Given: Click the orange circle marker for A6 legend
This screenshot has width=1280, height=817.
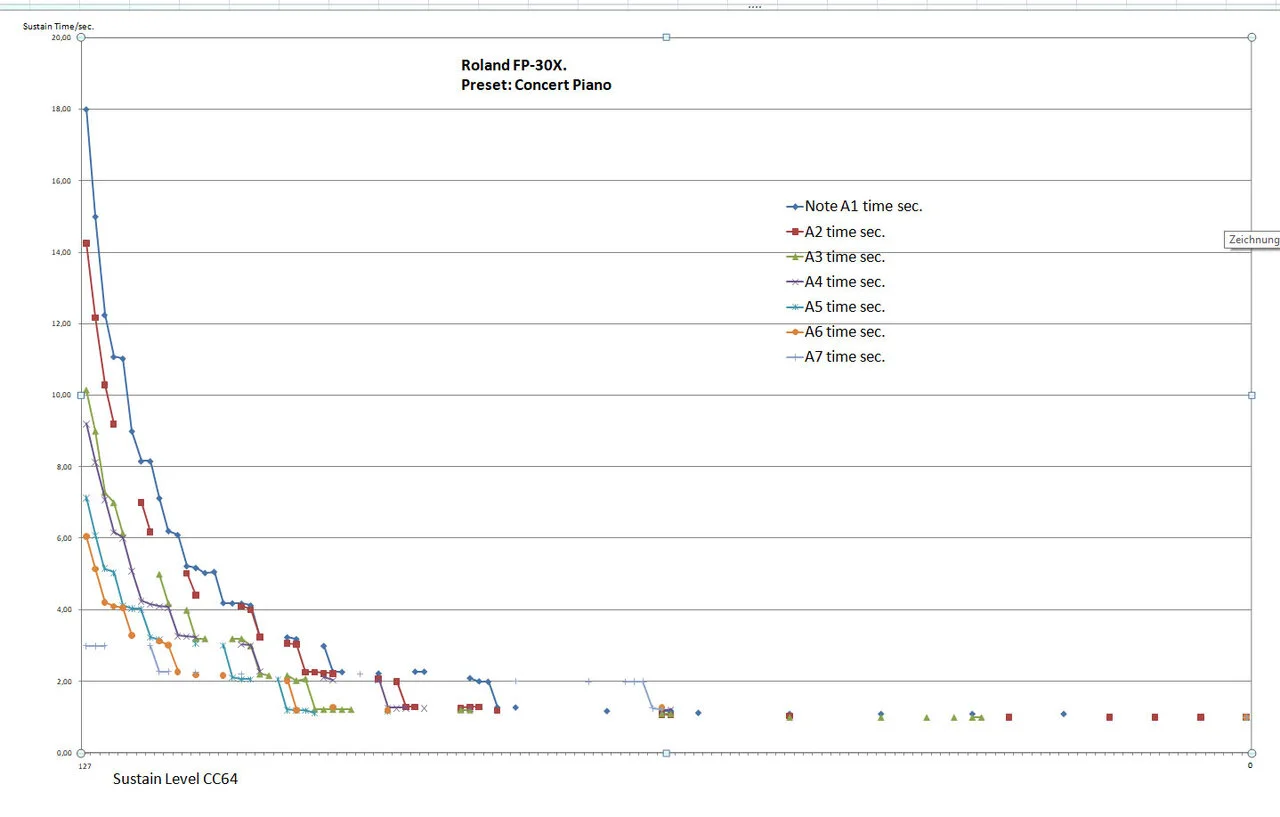Looking at the screenshot, I should coord(795,332).
